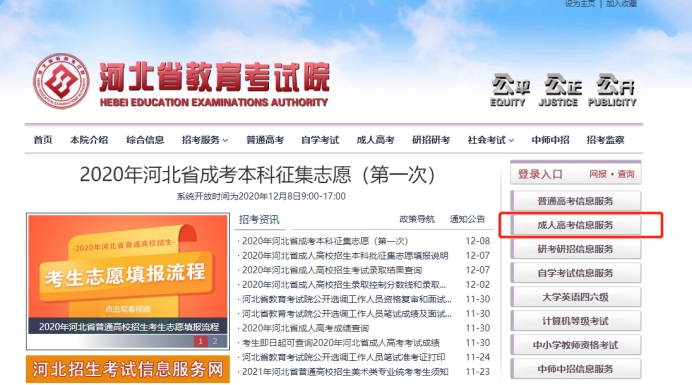Click the 加入收藏 link at top
692x385 pixels.
pos(621,4)
